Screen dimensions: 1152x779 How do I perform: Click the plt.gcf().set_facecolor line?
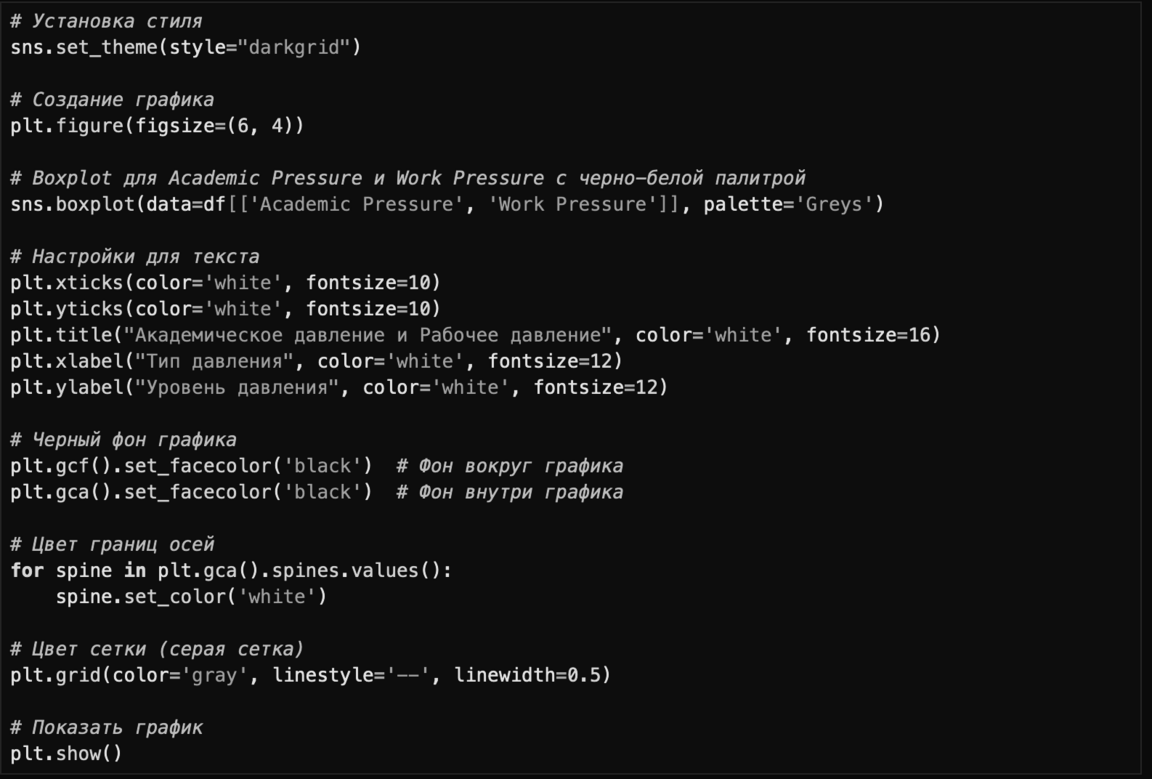(191, 466)
